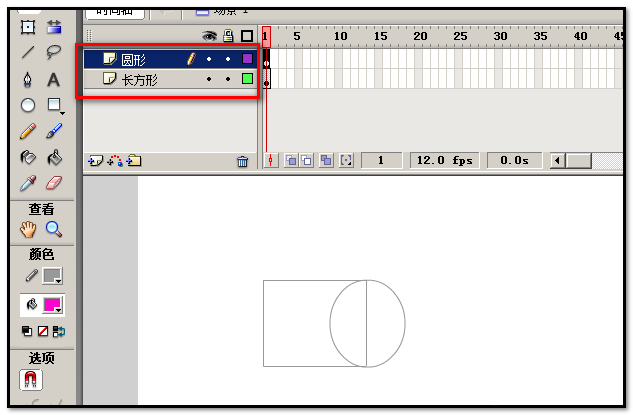Viewport: 633px width, 415px height.
Task: Select the Pen tool
Action: coord(28,80)
